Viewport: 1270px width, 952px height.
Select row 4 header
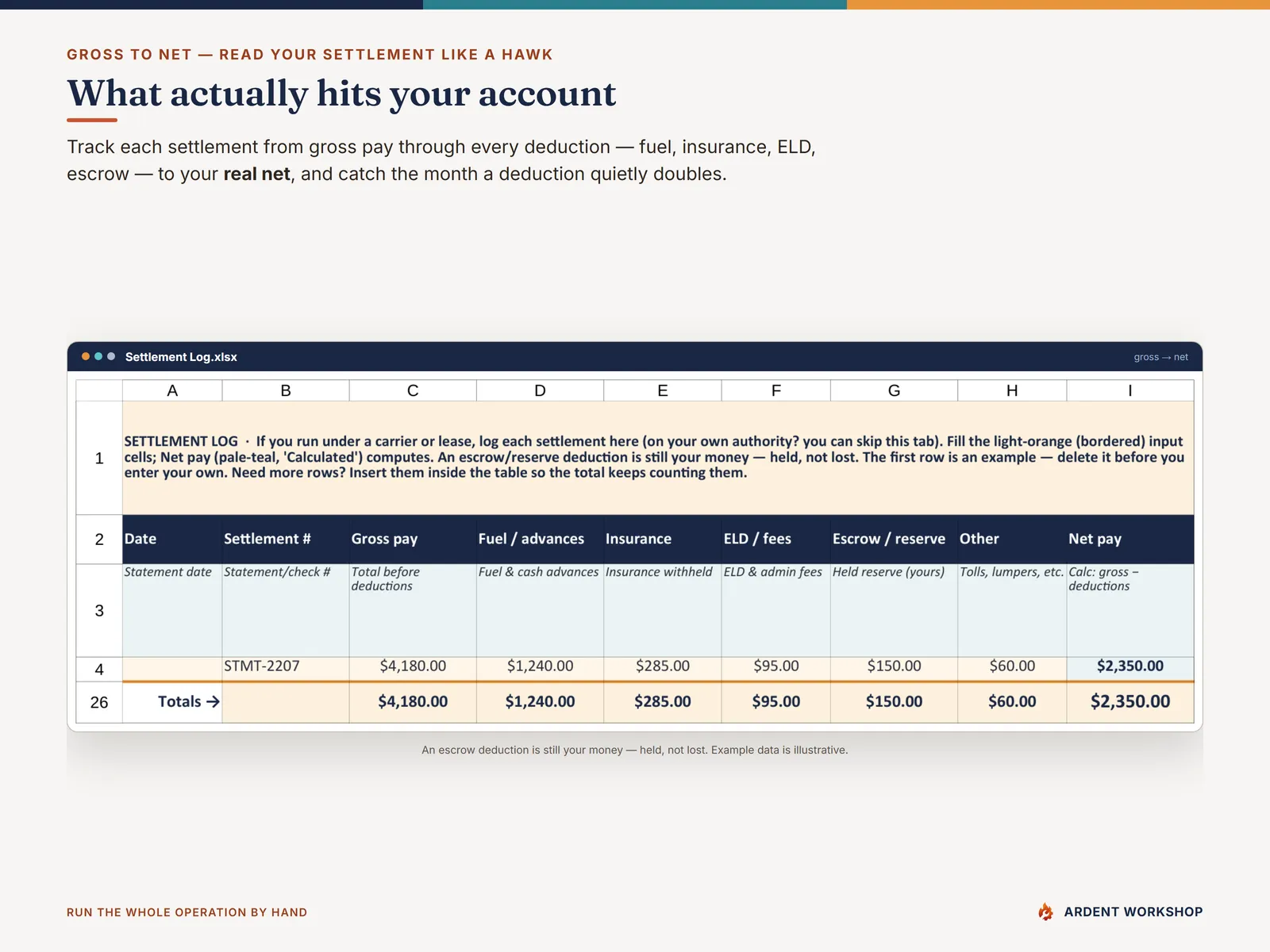tap(99, 669)
